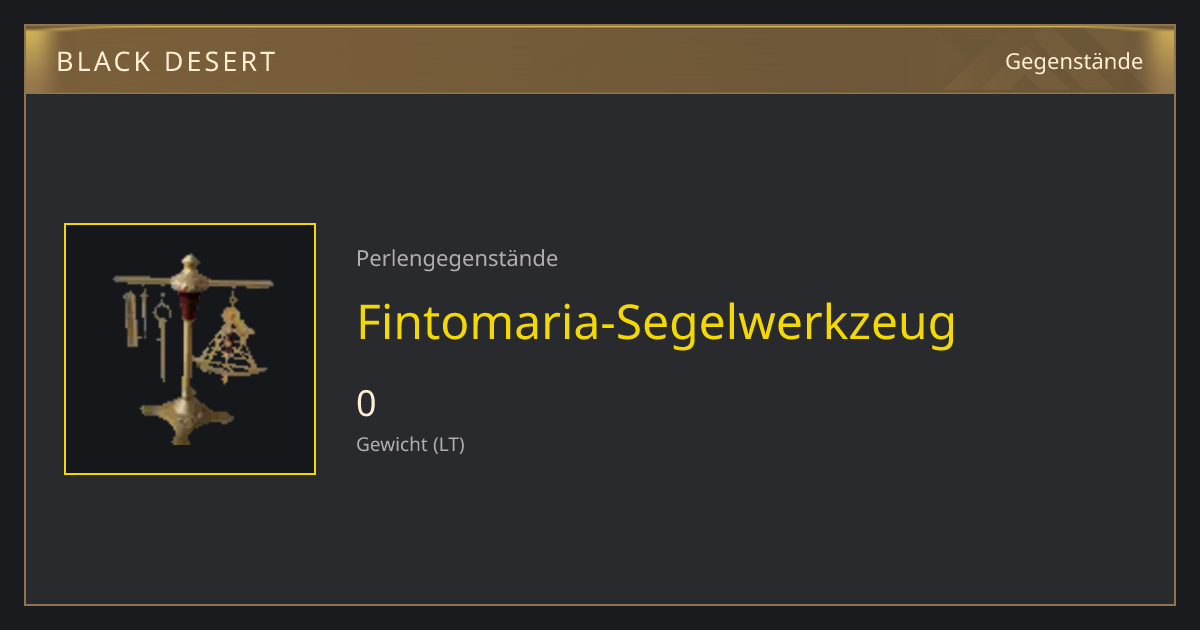The image size is (1200, 630).
Task: Click the BLACK DESERT header logo text
Action: coord(166,62)
